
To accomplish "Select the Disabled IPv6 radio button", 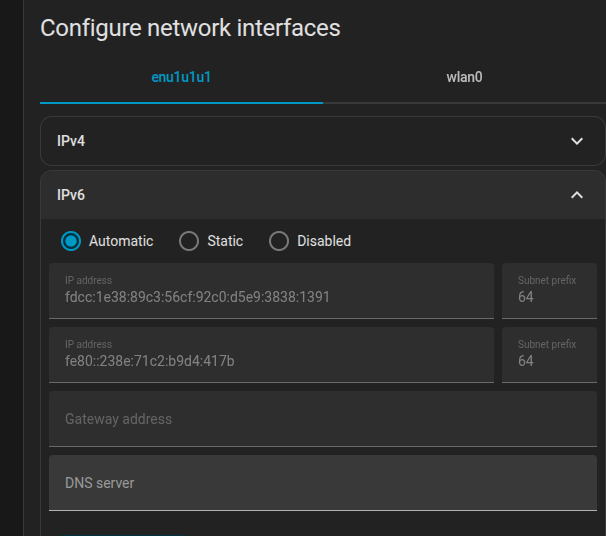I will (279, 241).
